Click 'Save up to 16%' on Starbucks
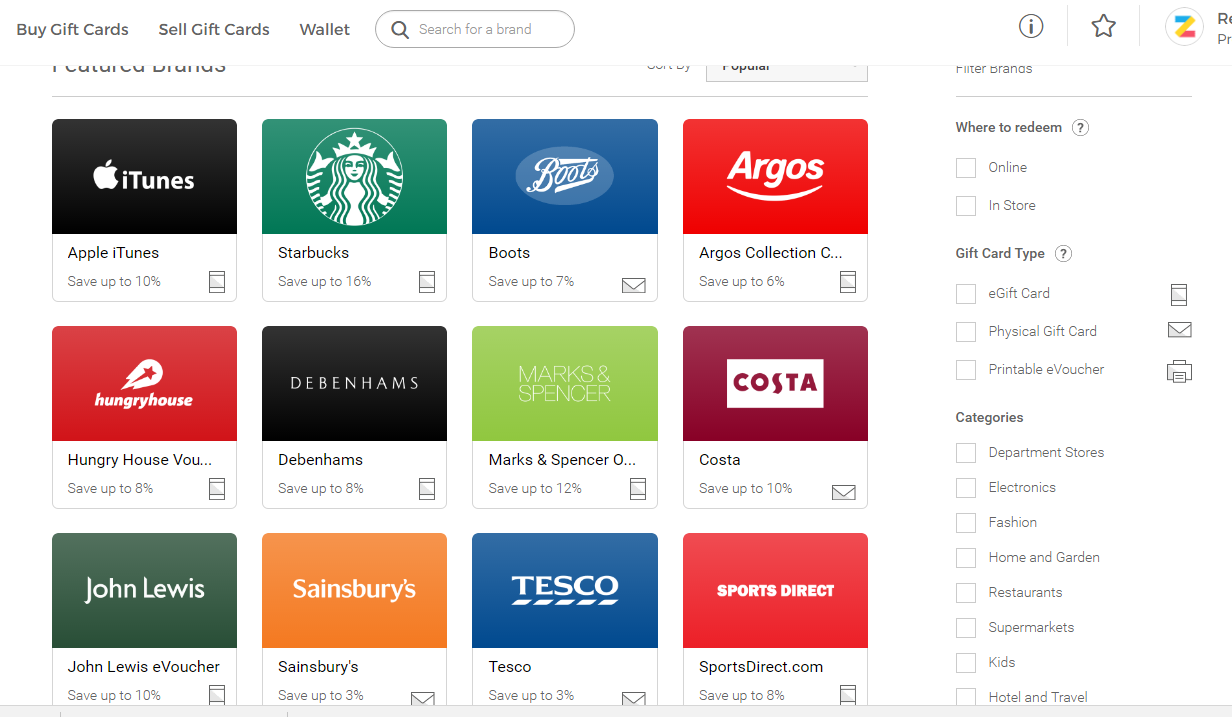Viewport: 1232px width, 717px height. click(324, 282)
